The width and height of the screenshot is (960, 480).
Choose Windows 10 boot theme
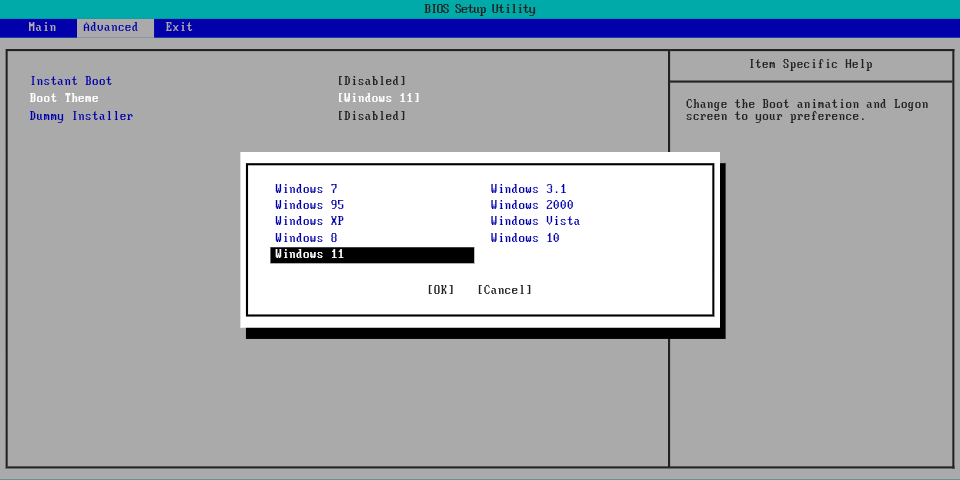point(525,238)
